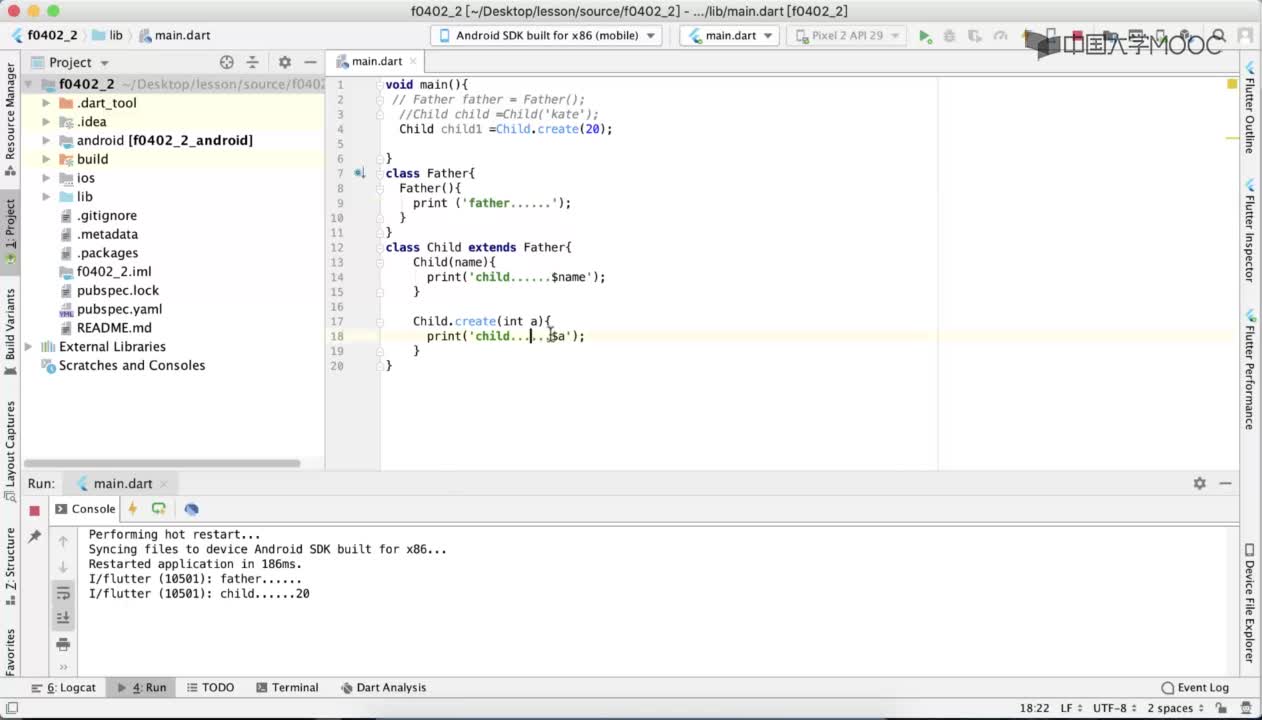
Task: Open the Logcat tool tab
Action: [63, 688]
